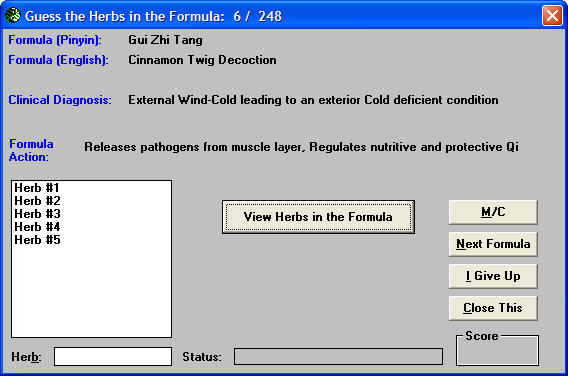The image size is (568, 376).
Task: Select Herb #2 in the list
Action: pos(37,201)
